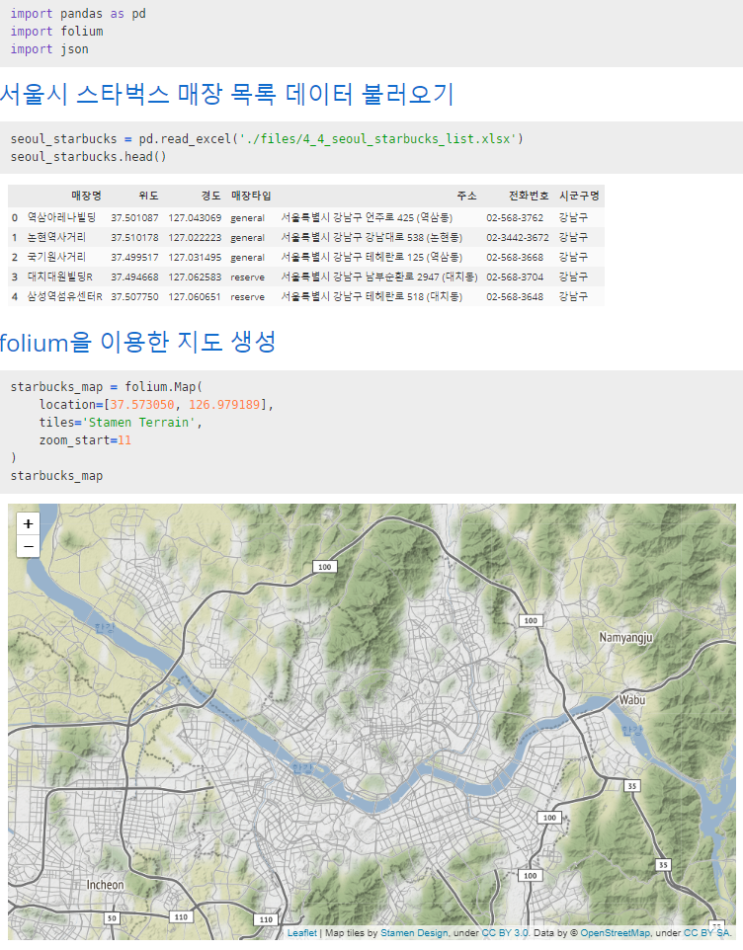Click longitude value 127.062583
Screen dimensions: 743x950
click(x=195, y=277)
